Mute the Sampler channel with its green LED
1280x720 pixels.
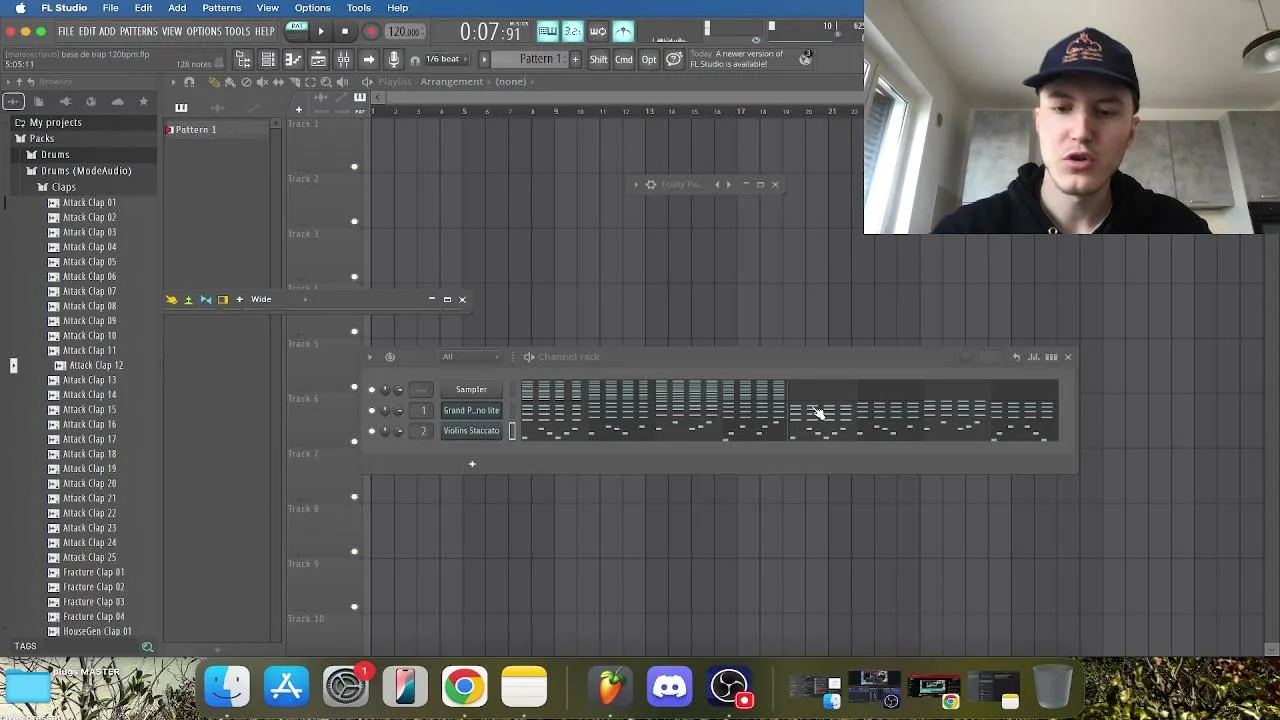pyautogui.click(x=371, y=390)
